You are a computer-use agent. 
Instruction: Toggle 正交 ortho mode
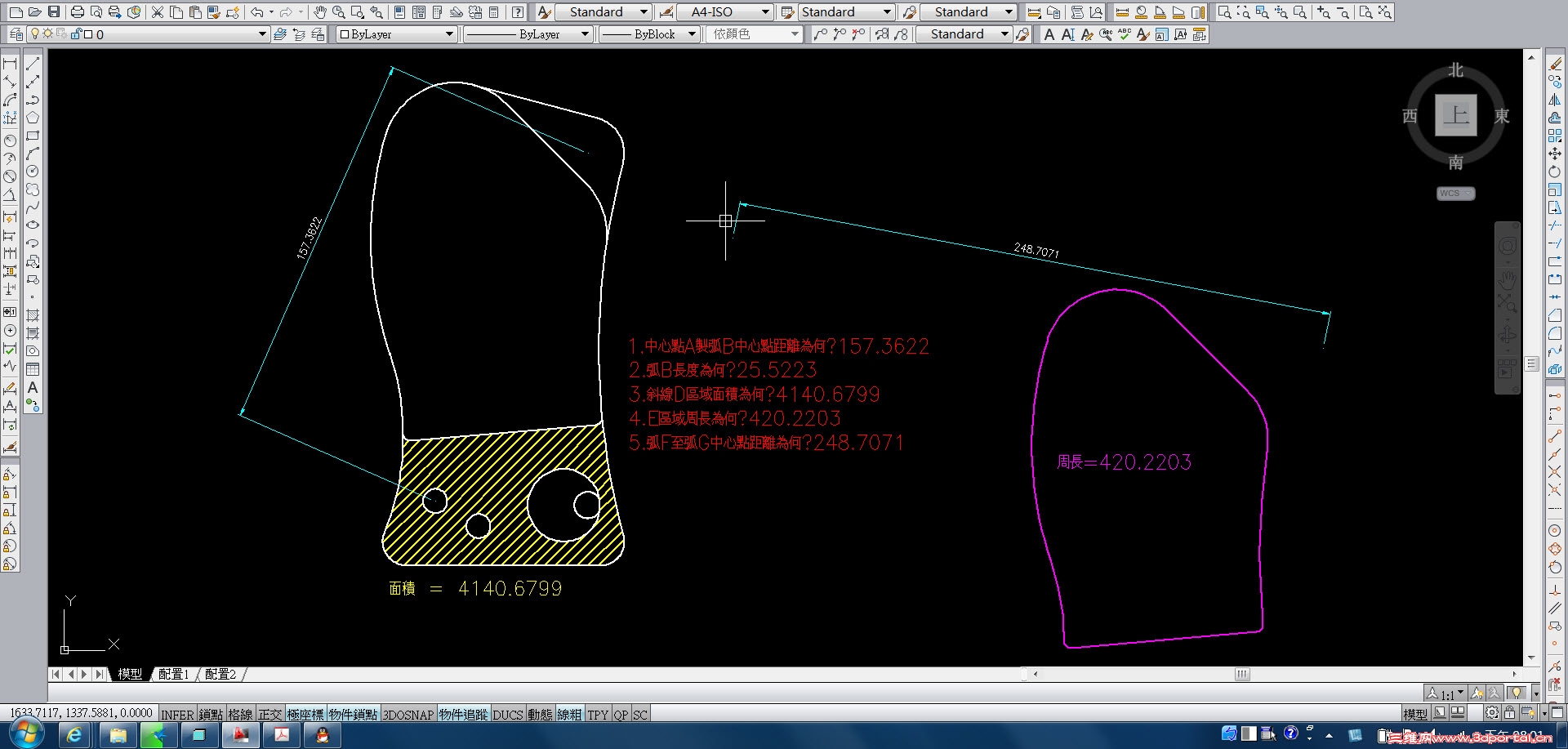269,715
